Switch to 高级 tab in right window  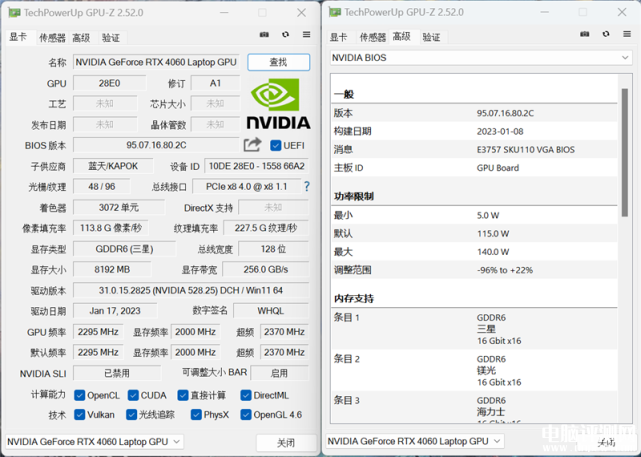pos(401,37)
